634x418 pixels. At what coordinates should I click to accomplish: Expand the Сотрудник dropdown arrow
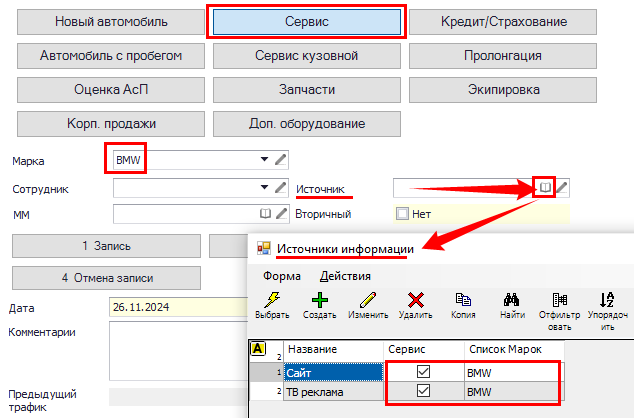pos(265,187)
